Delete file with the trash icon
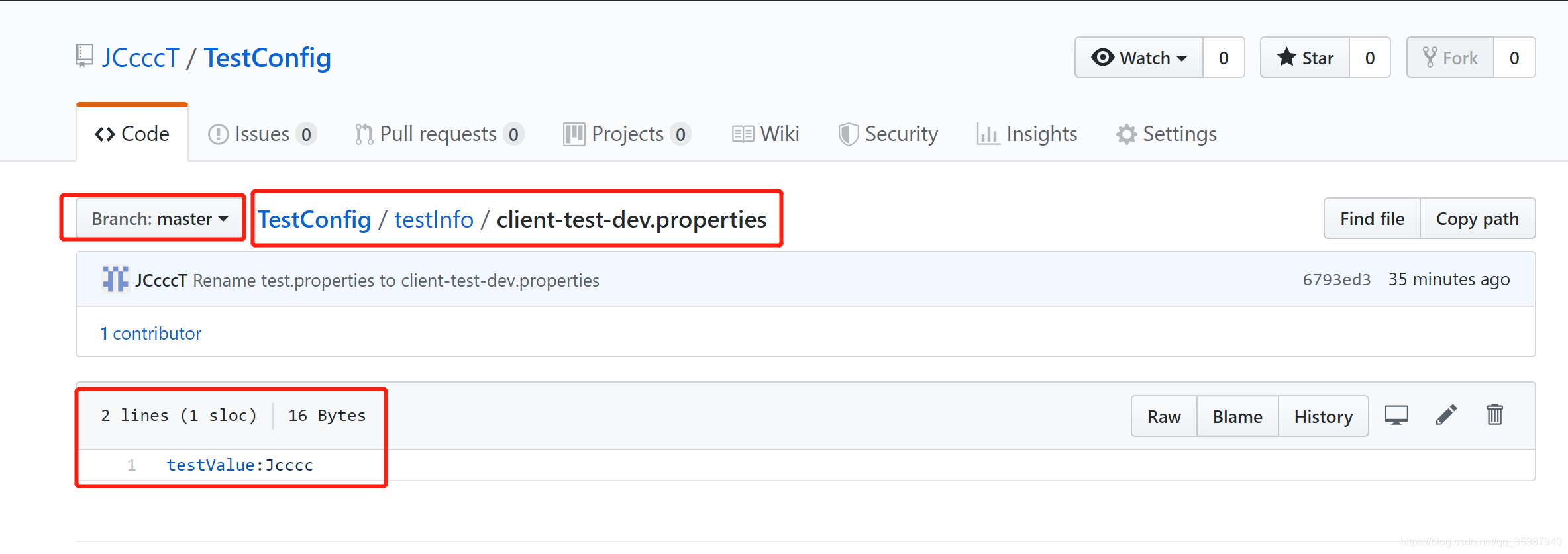The image size is (1568, 554). coord(1494,415)
